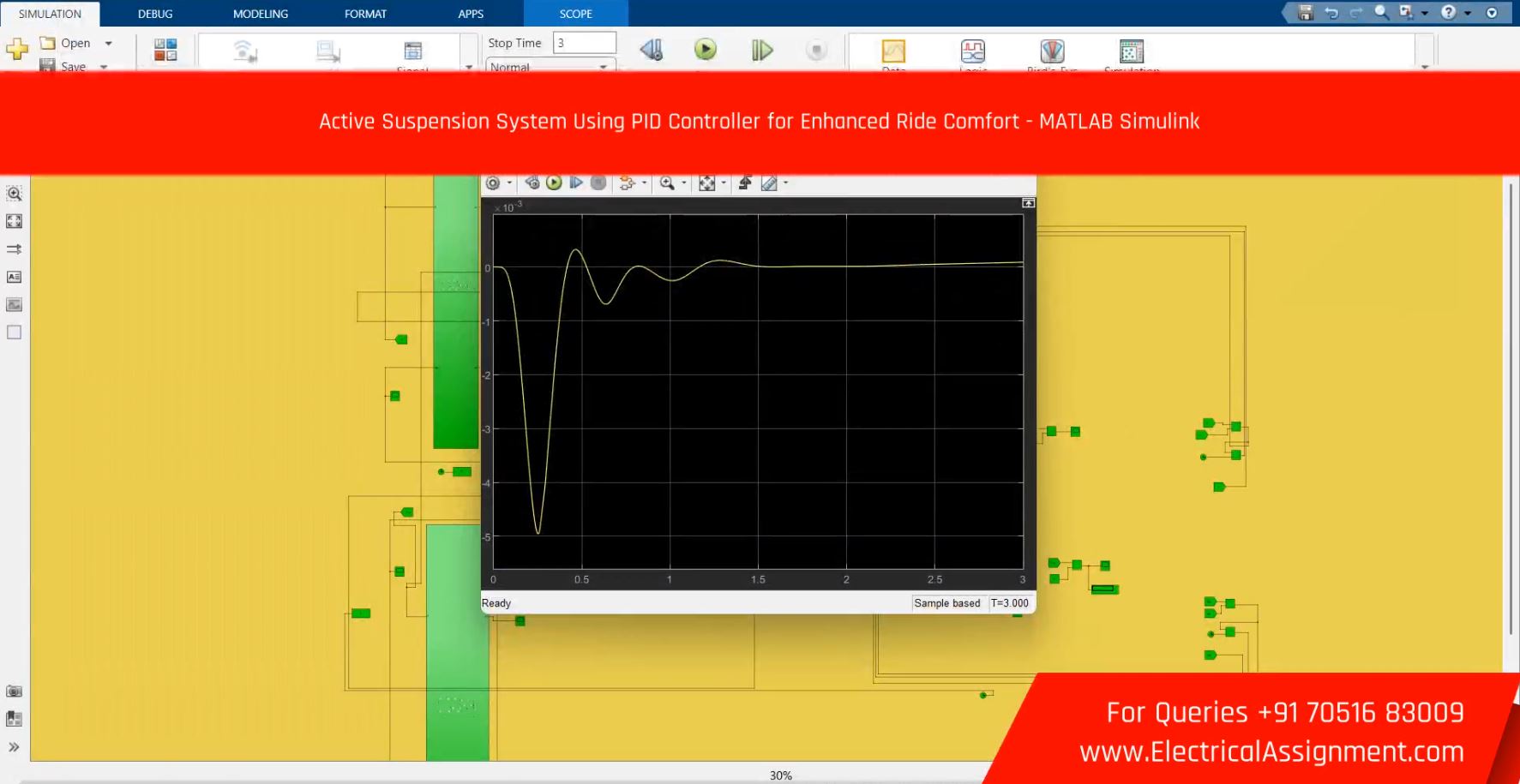1520x784 pixels.
Task: Click the Image icon in canvas palette
Action: [x=14, y=304]
